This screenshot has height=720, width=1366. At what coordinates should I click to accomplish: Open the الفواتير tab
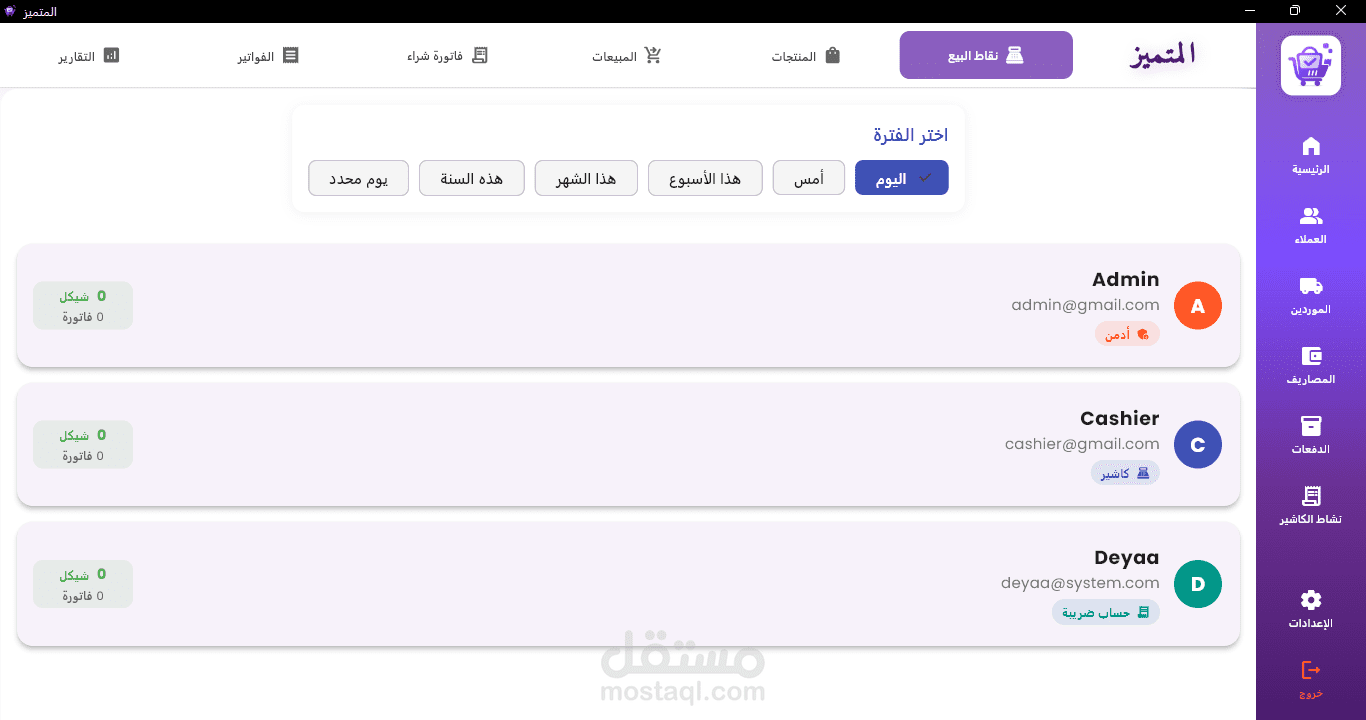pos(268,56)
